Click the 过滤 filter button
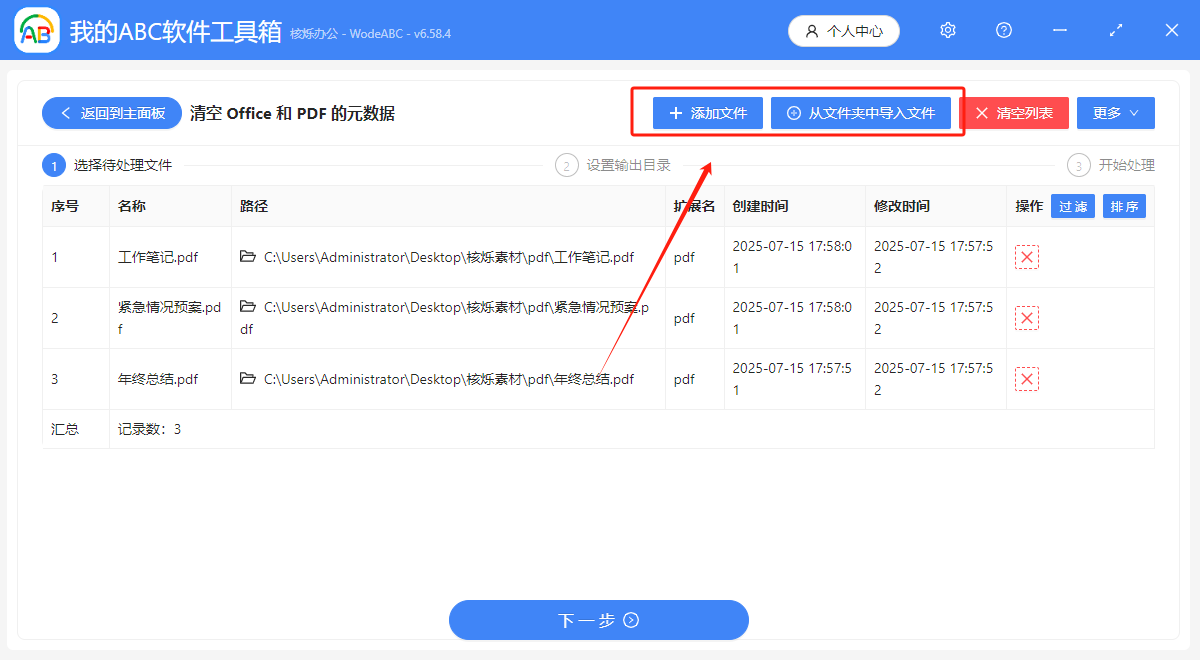 [x=1073, y=206]
